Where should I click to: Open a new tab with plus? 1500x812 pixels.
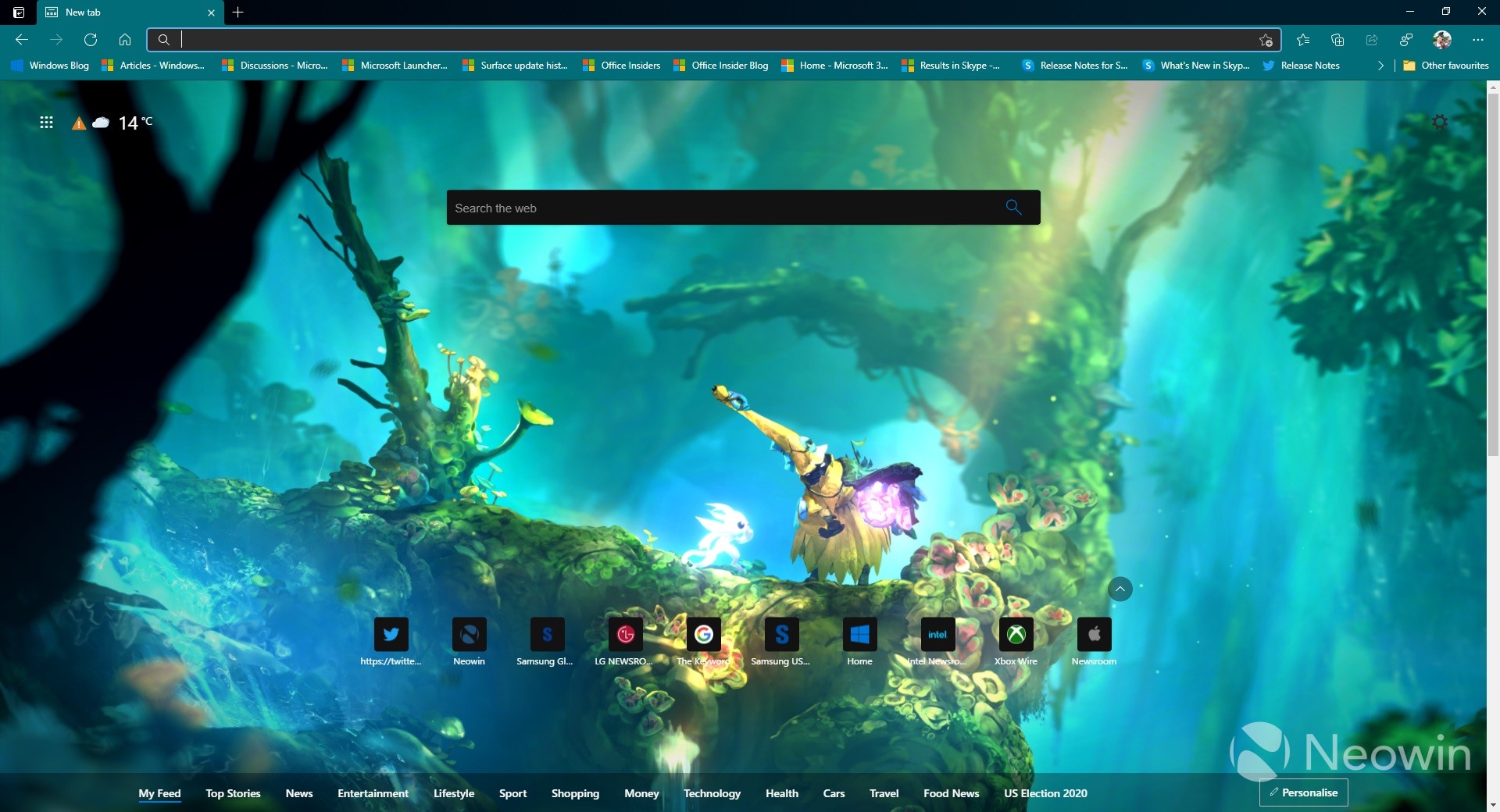point(238,12)
